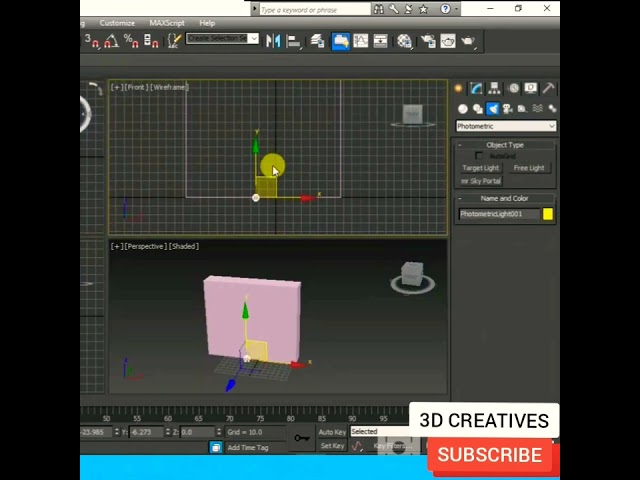This screenshot has height=480, width=640.
Task: Expand the search field arrow button
Action: pos(254,9)
